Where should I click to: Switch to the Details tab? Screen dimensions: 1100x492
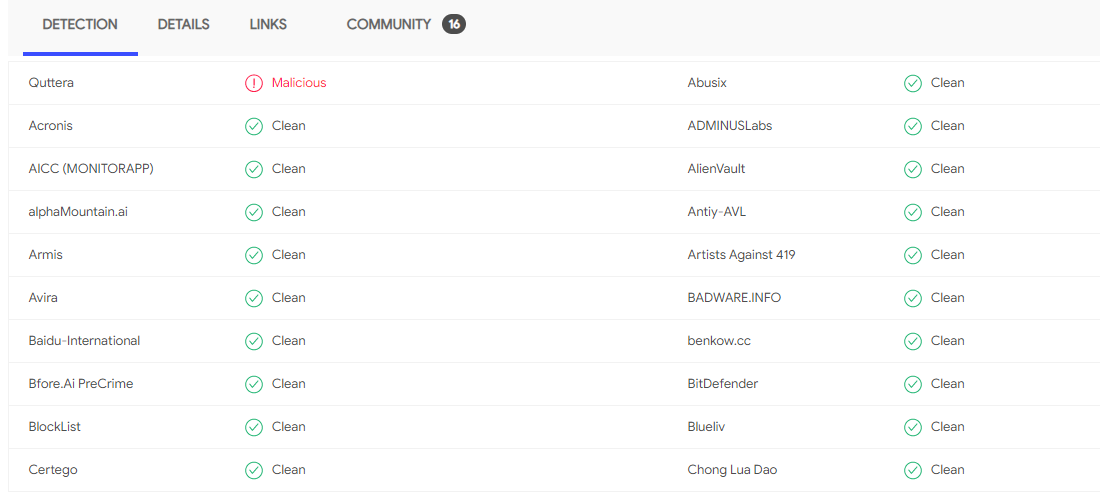(184, 25)
